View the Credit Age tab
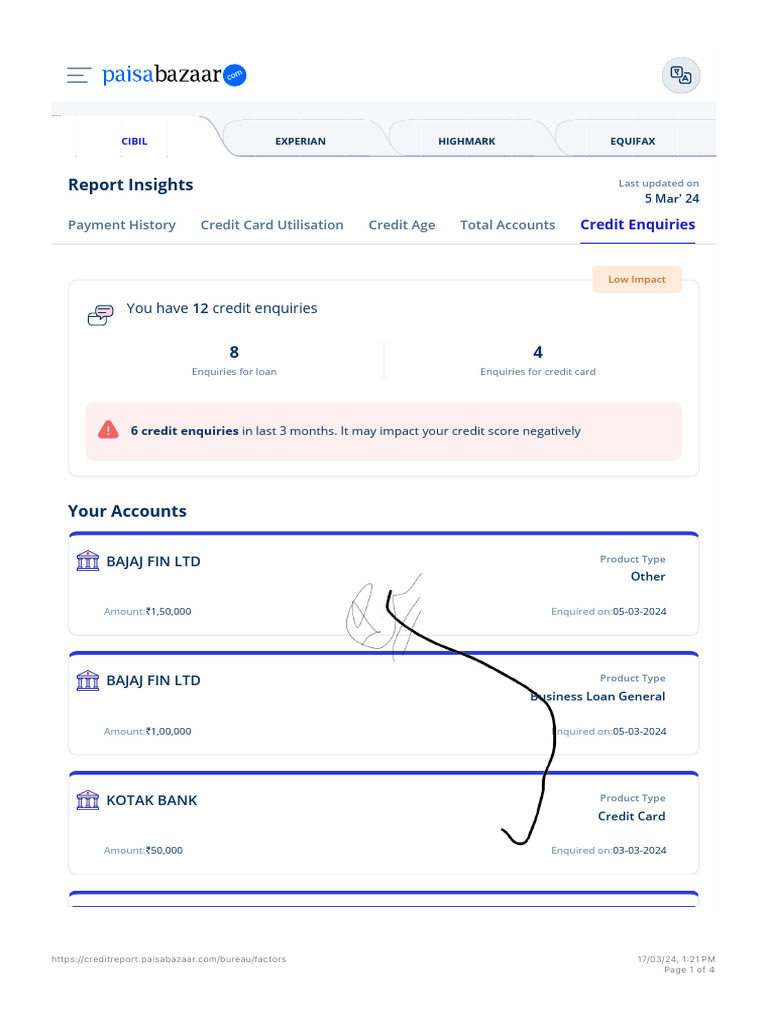The image size is (768, 1024). [402, 225]
